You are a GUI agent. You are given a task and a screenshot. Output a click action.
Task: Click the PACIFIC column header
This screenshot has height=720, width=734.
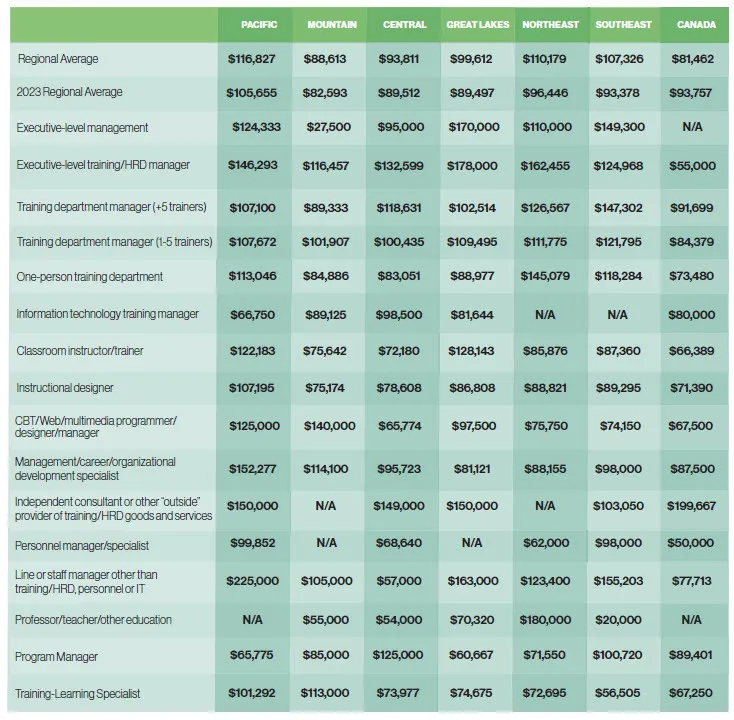click(x=259, y=25)
